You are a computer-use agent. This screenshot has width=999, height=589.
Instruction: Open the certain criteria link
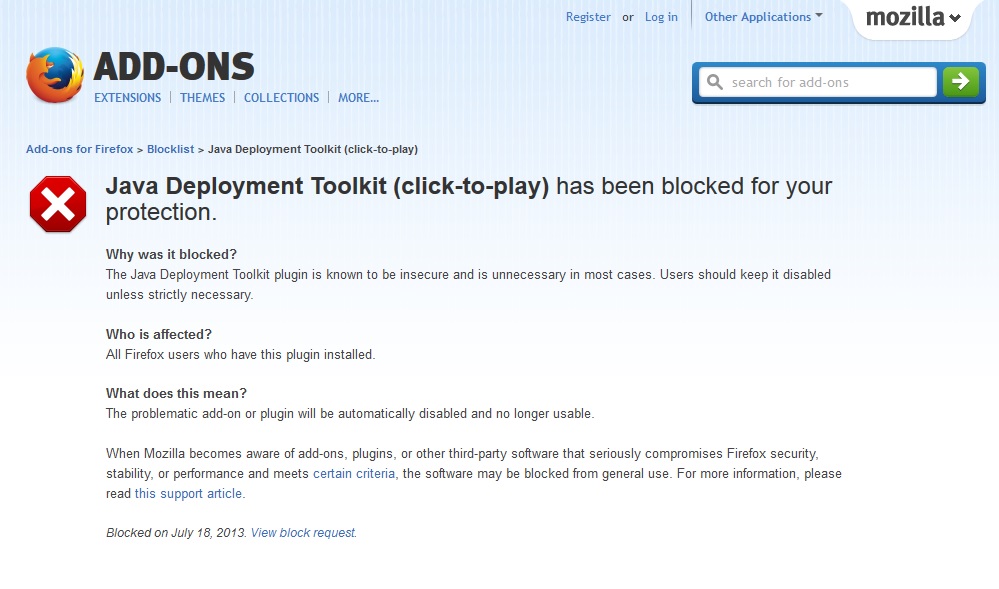click(354, 474)
